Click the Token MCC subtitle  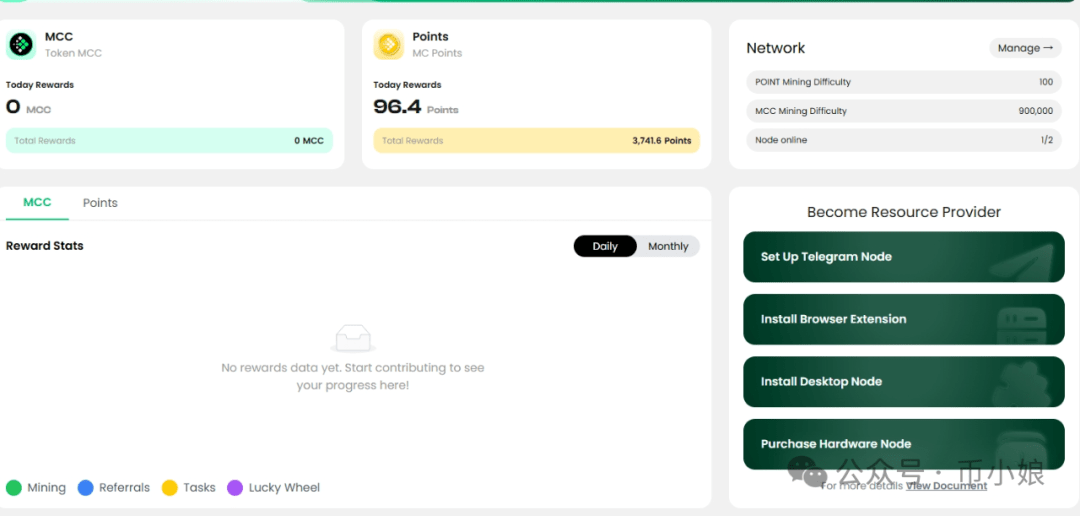[x=73, y=53]
